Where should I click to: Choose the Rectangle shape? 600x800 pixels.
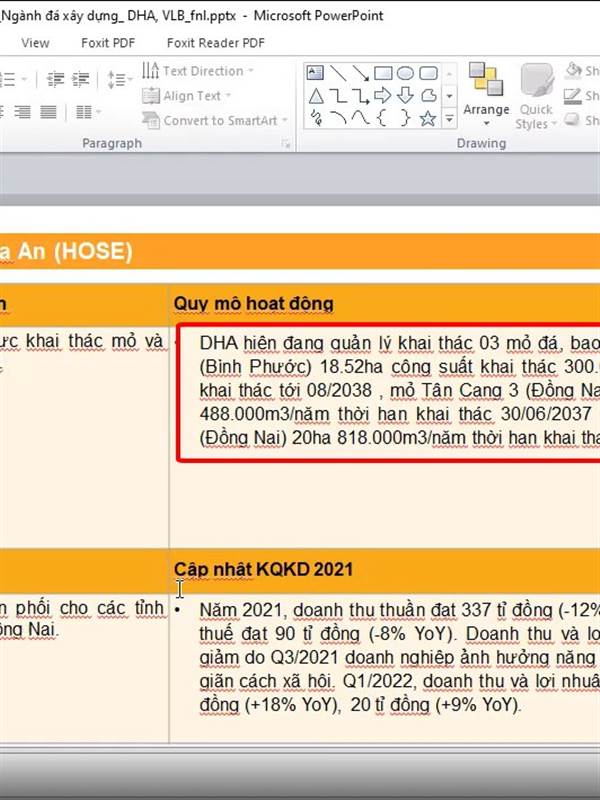383,73
